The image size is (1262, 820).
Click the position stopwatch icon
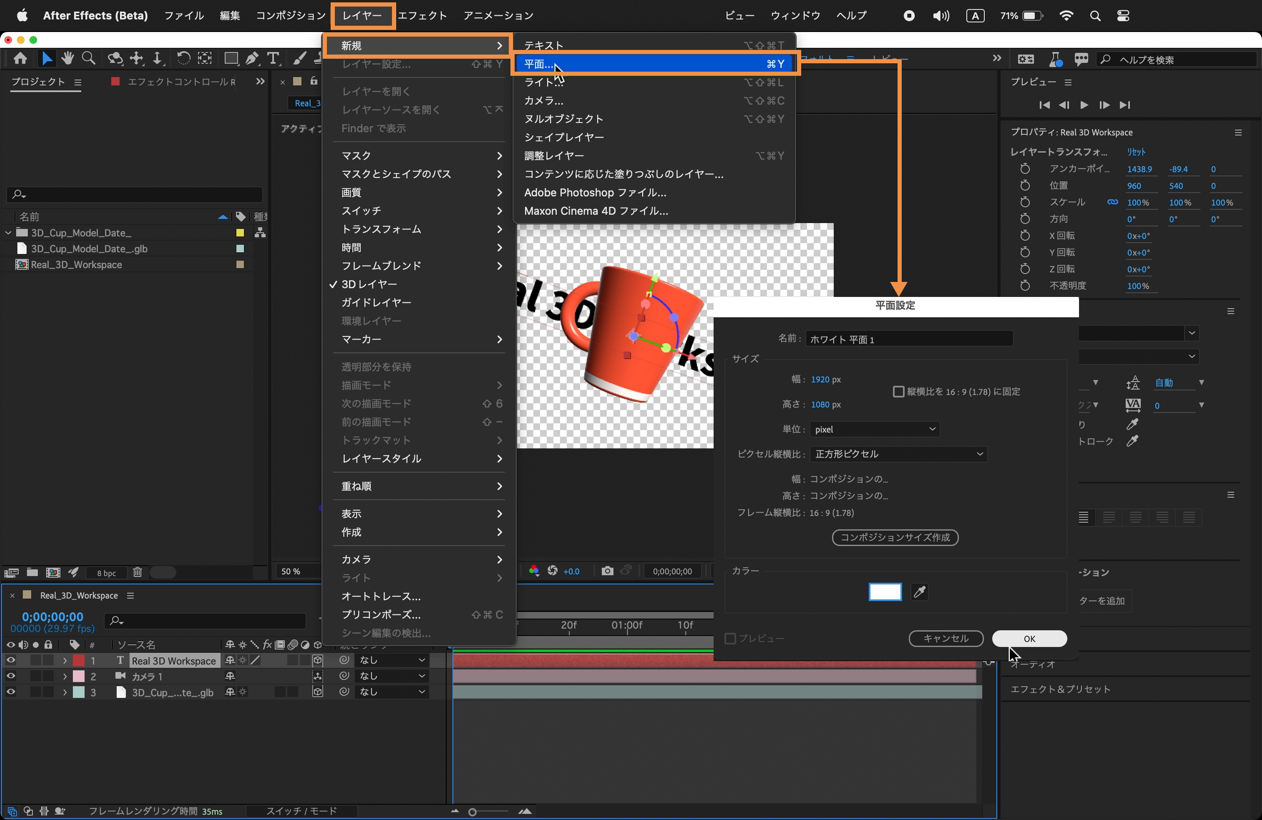[1025, 186]
